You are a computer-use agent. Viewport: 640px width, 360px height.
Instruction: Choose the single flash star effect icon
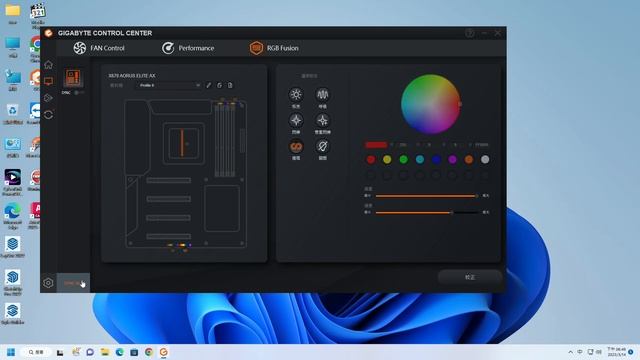click(296, 120)
